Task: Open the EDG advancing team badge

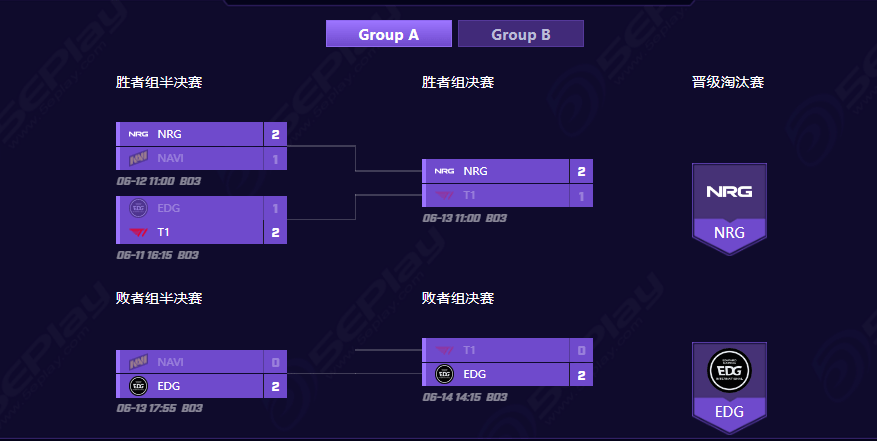Action: [729, 388]
